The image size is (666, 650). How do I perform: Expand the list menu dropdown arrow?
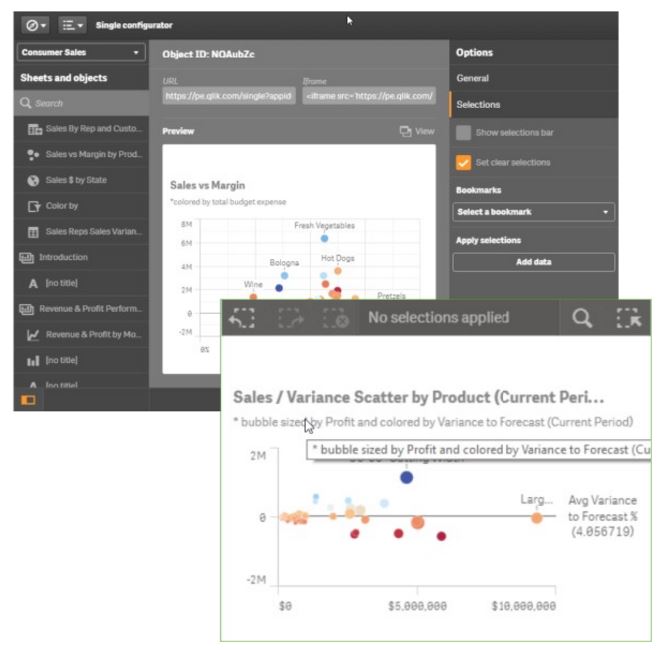click(x=80, y=26)
